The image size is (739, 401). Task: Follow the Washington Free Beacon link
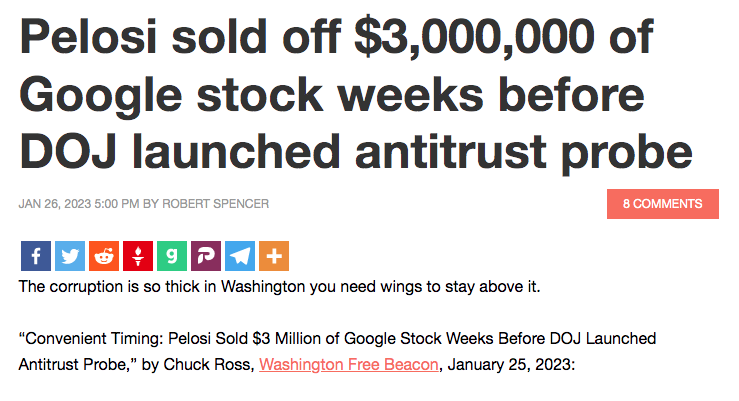tap(349, 364)
